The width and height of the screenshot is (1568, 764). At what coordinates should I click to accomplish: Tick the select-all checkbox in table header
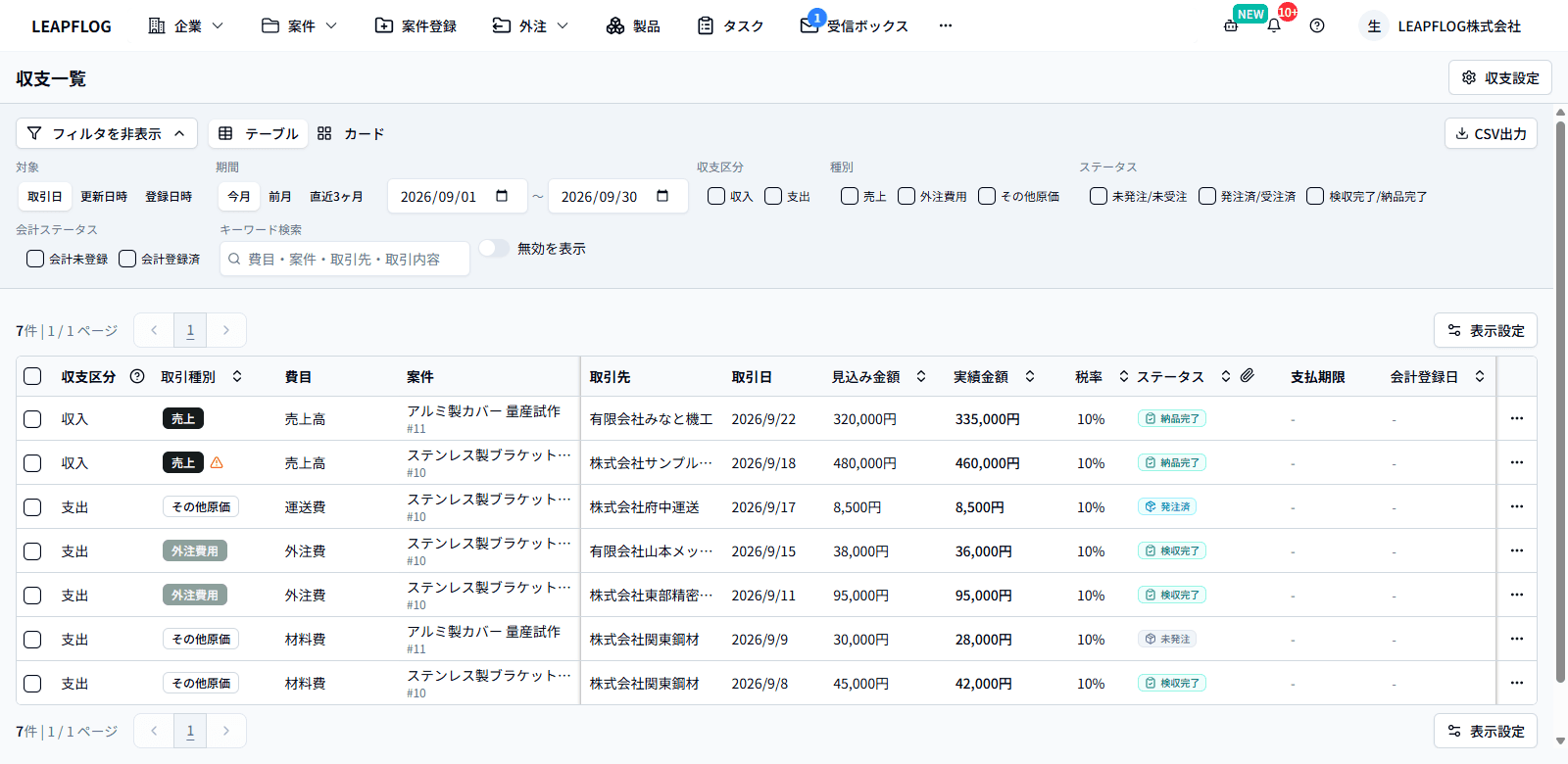point(32,376)
